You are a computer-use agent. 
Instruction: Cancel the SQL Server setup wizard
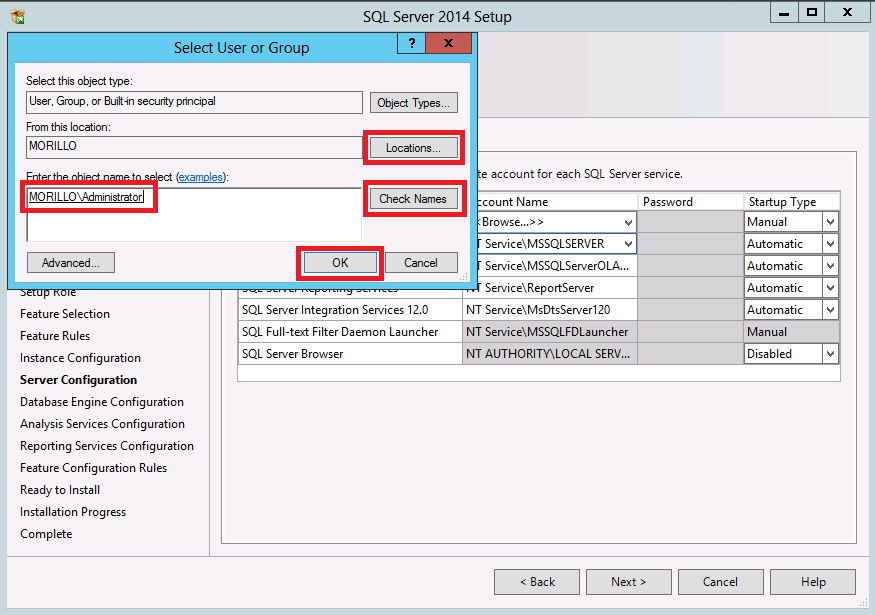[x=720, y=582]
